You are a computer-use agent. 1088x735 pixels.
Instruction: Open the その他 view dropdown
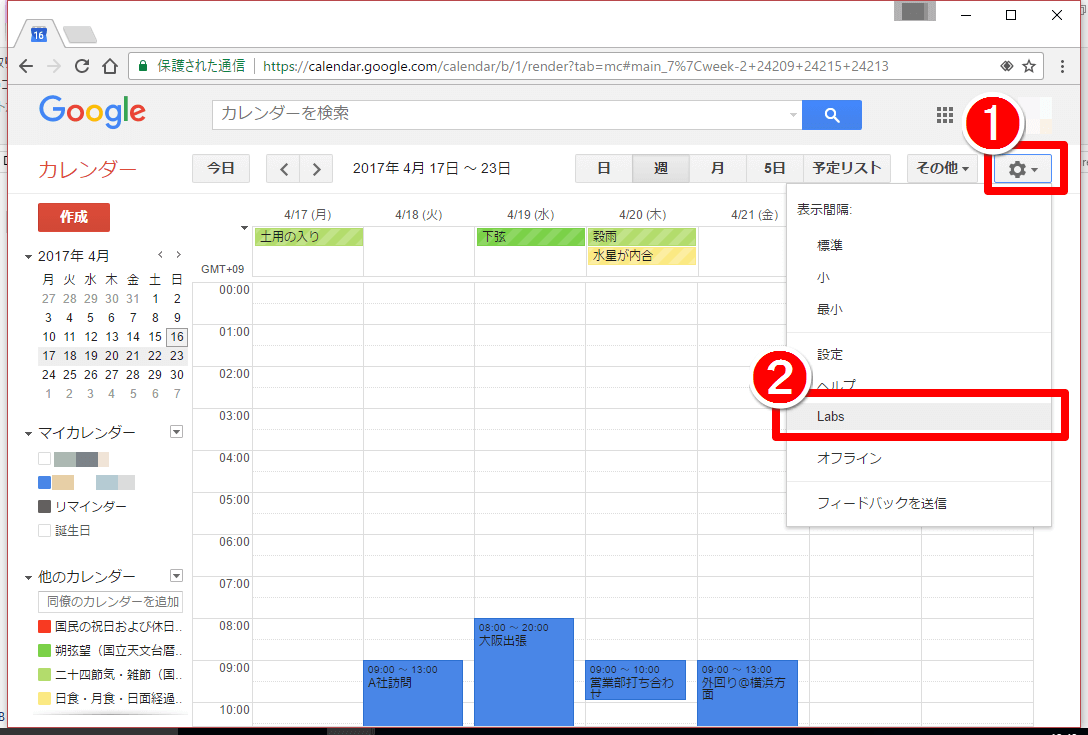pyautogui.click(x=941, y=168)
